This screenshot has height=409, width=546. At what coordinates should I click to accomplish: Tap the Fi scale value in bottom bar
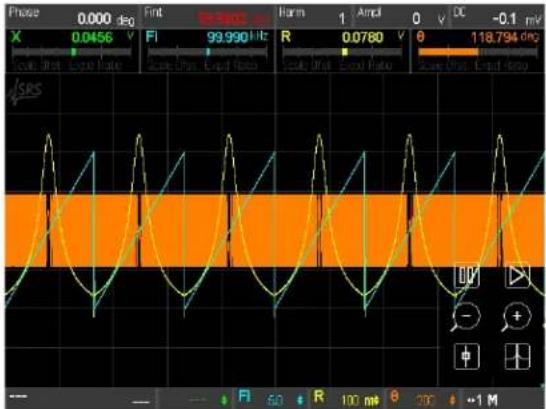(x=274, y=400)
